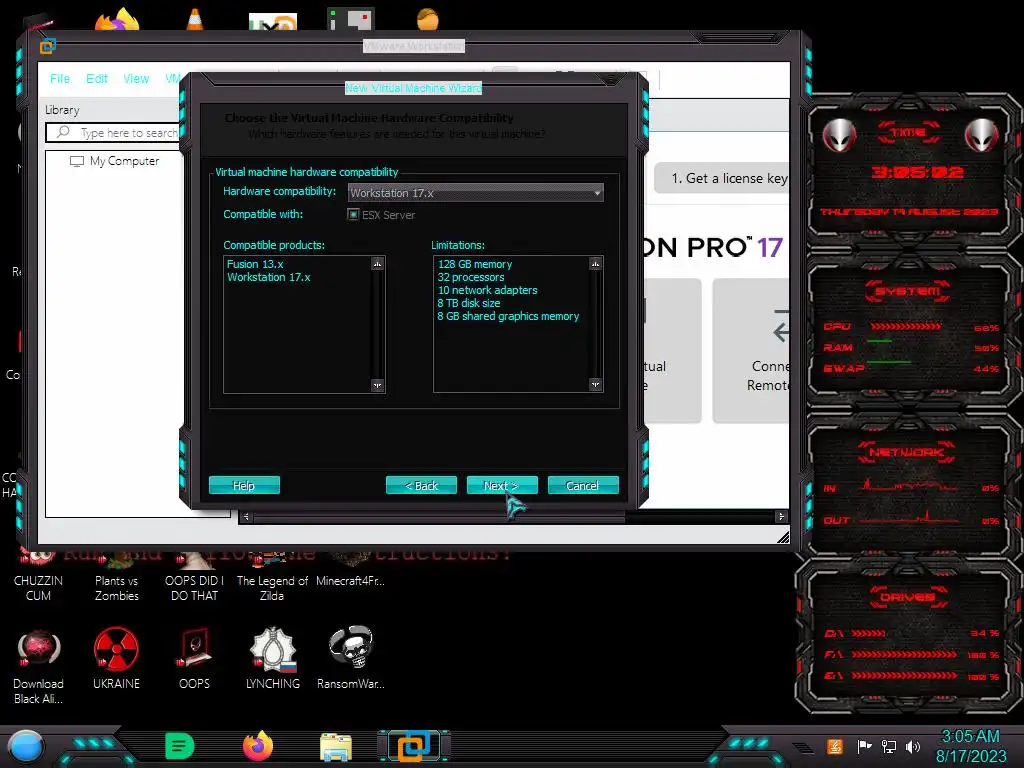Select Workstation 17.x in Compatible products list
The width and height of the screenshot is (1024, 768).
pos(268,277)
